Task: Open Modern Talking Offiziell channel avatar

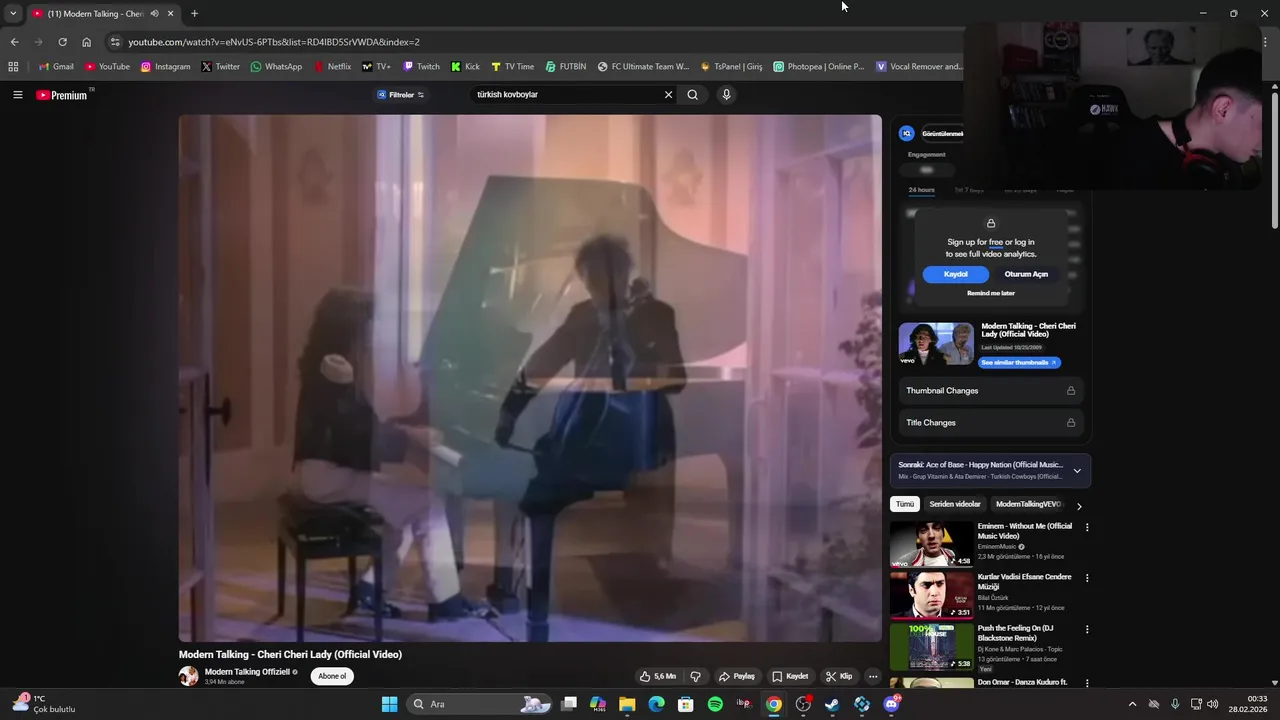Action: [188, 676]
